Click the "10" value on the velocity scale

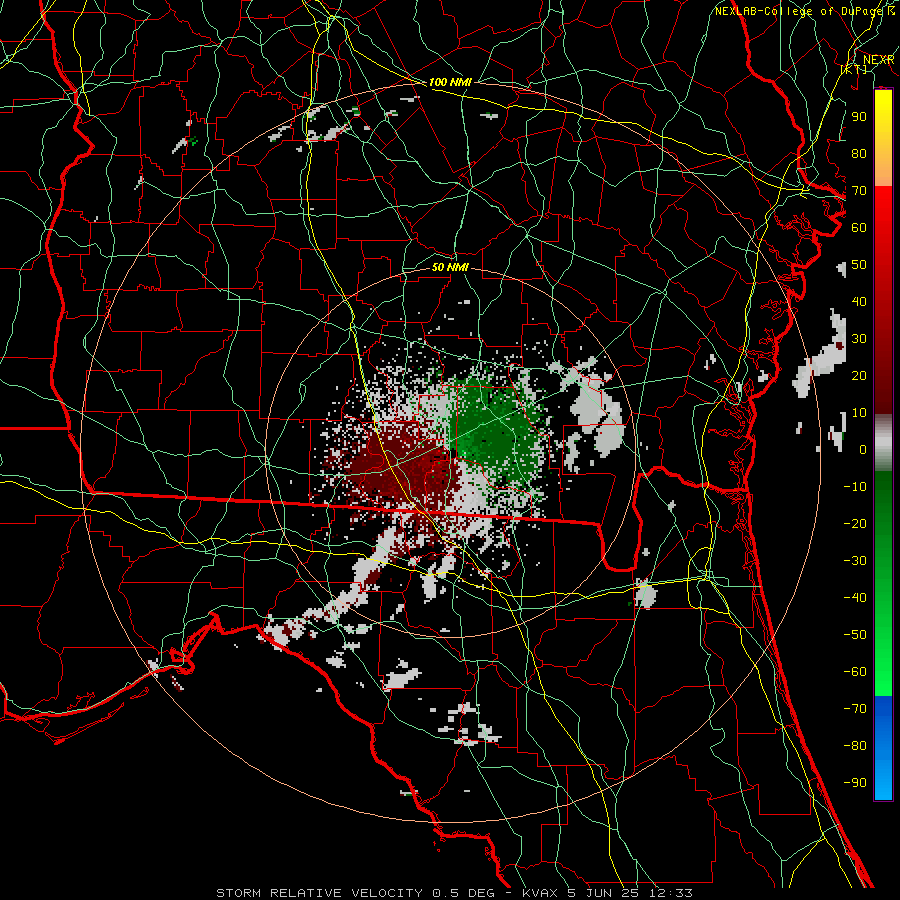pos(859,413)
